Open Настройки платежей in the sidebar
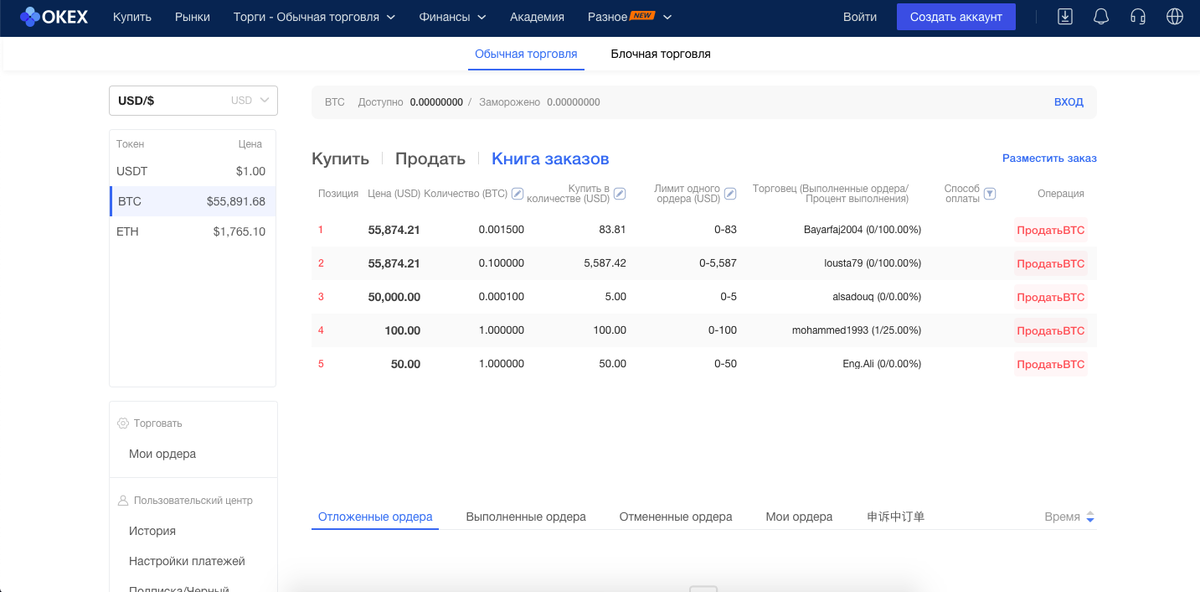Viewport: 1200px width, 592px height. [187, 561]
